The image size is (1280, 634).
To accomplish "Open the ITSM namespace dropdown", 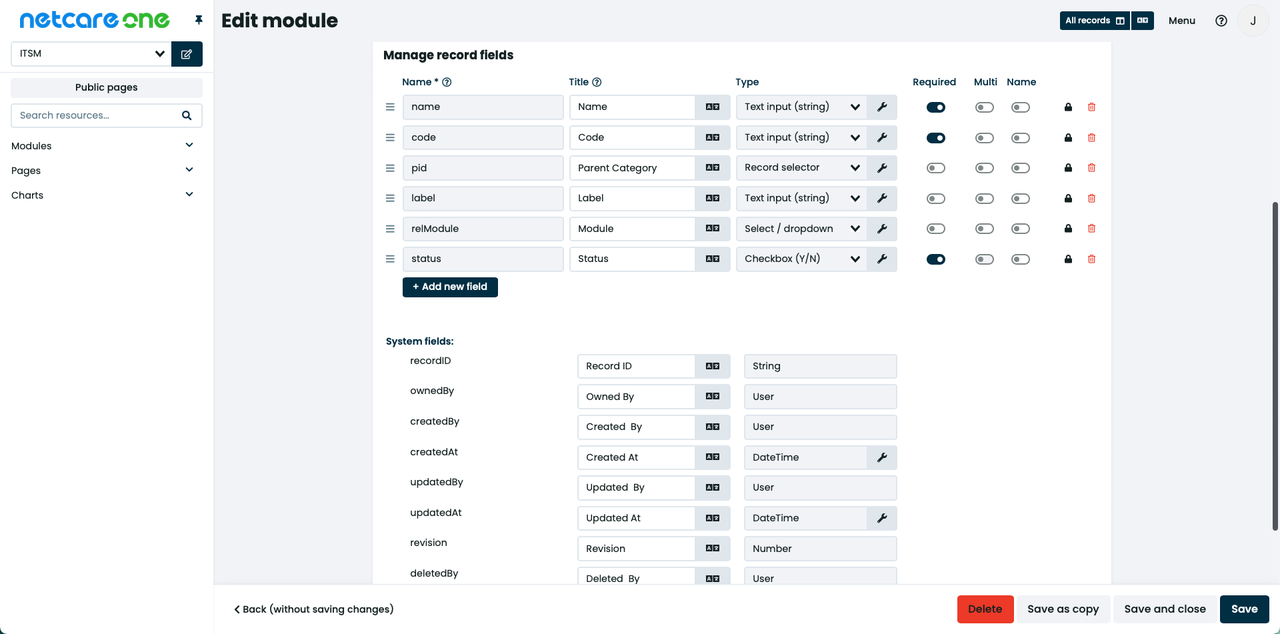I will coord(90,54).
